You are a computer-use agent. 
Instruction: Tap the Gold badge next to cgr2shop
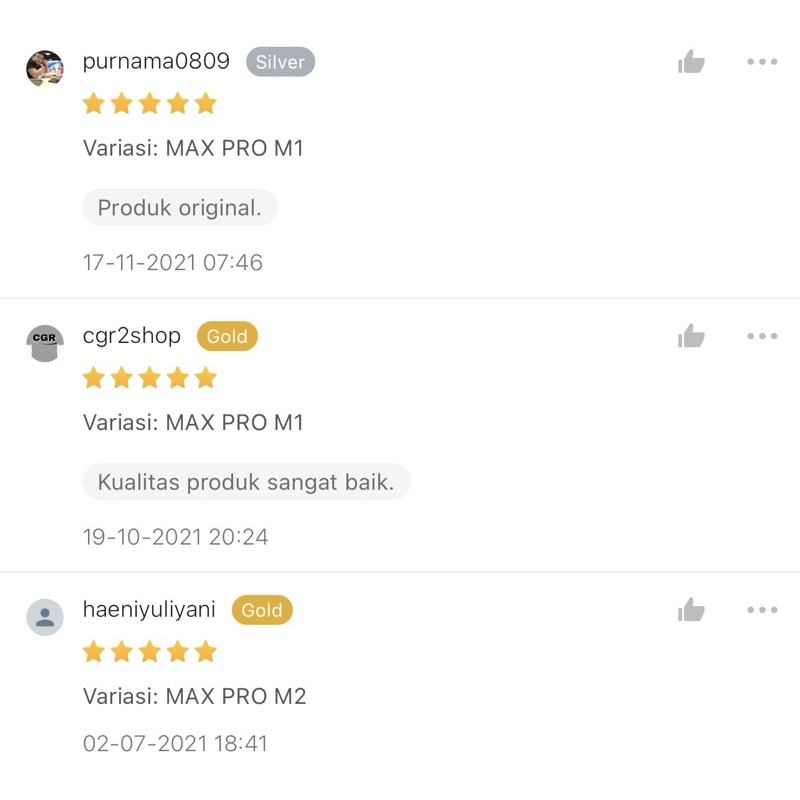(x=228, y=336)
